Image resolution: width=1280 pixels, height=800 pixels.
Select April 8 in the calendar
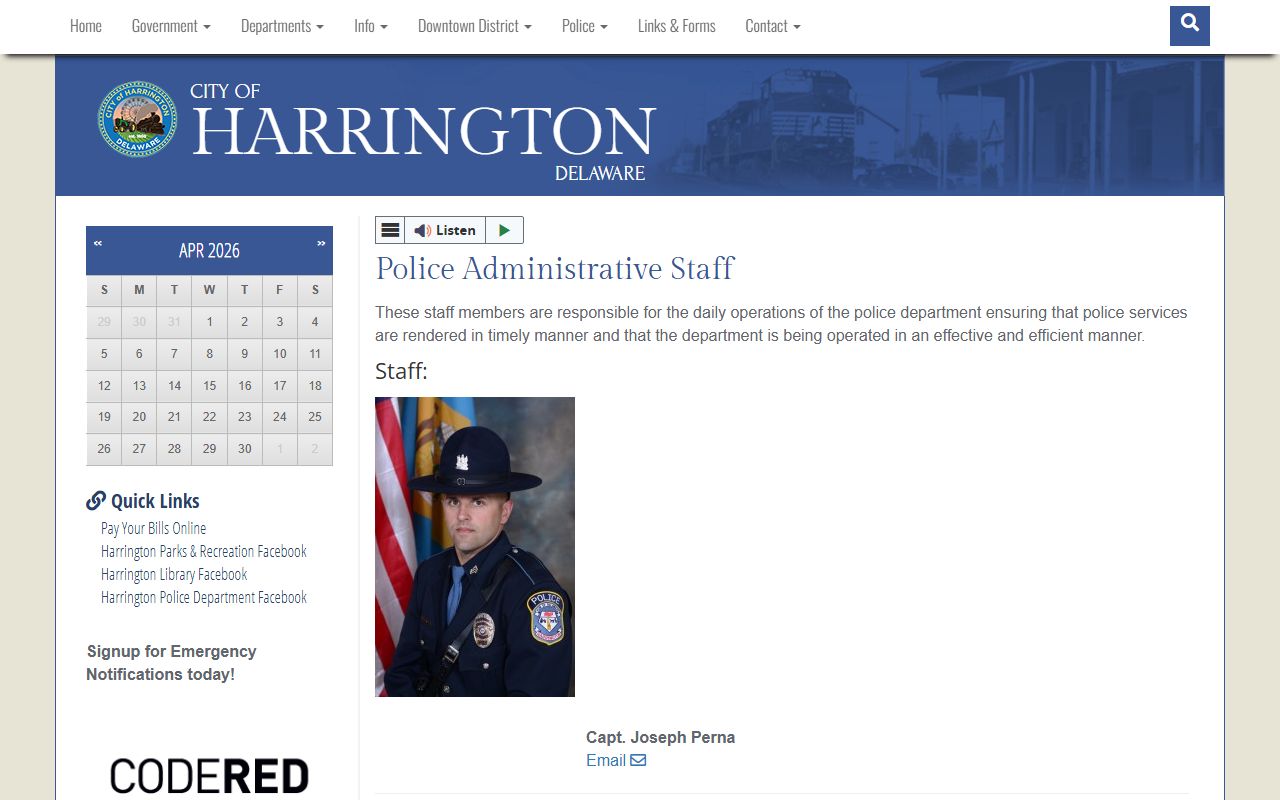[209, 354]
